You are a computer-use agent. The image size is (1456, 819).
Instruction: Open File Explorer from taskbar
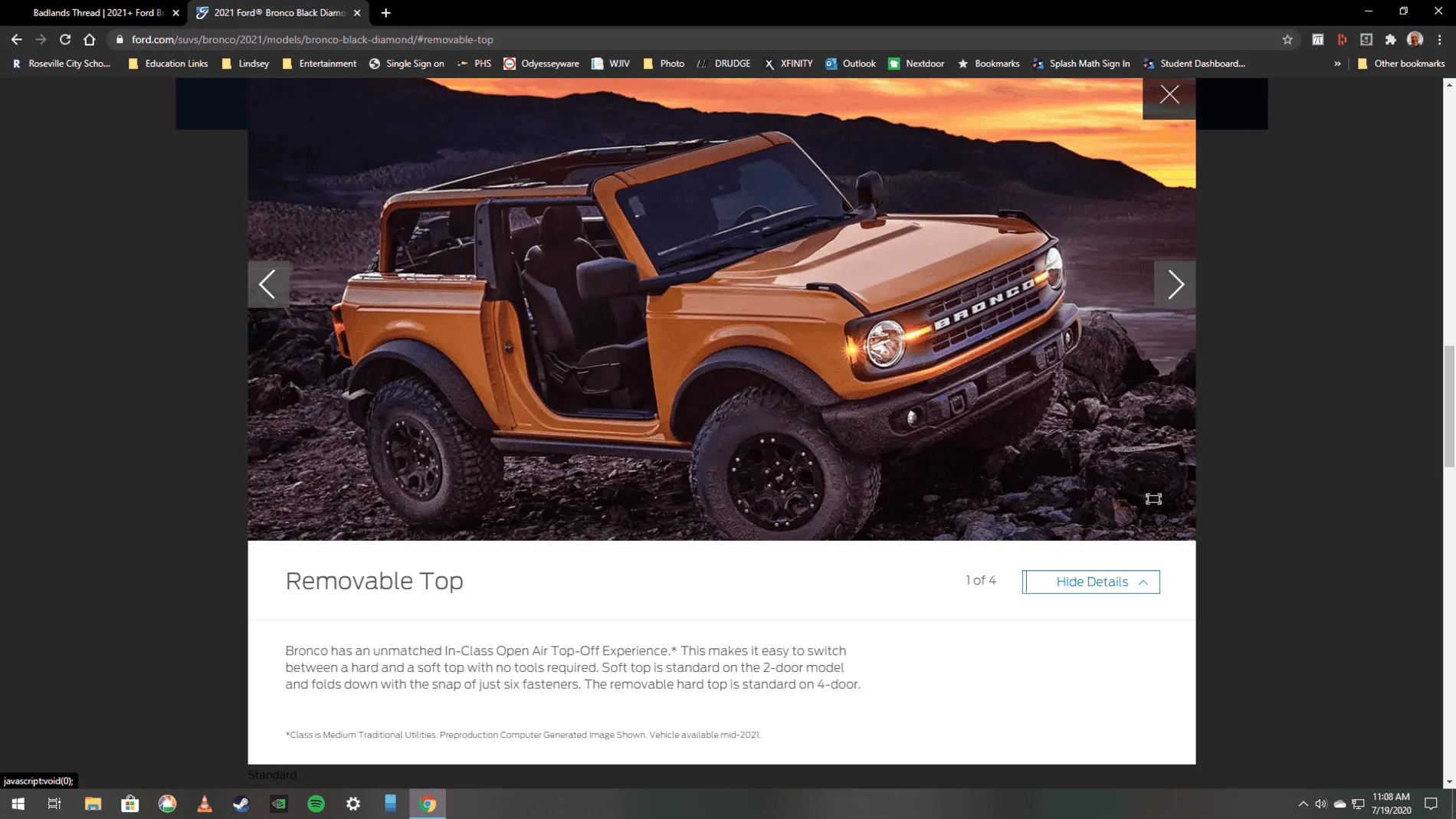tap(93, 804)
